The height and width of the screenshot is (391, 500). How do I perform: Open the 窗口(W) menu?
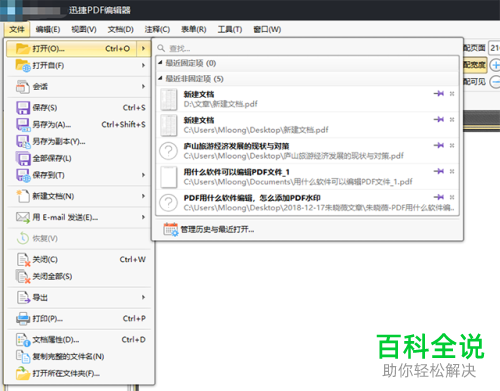[267, 29]
